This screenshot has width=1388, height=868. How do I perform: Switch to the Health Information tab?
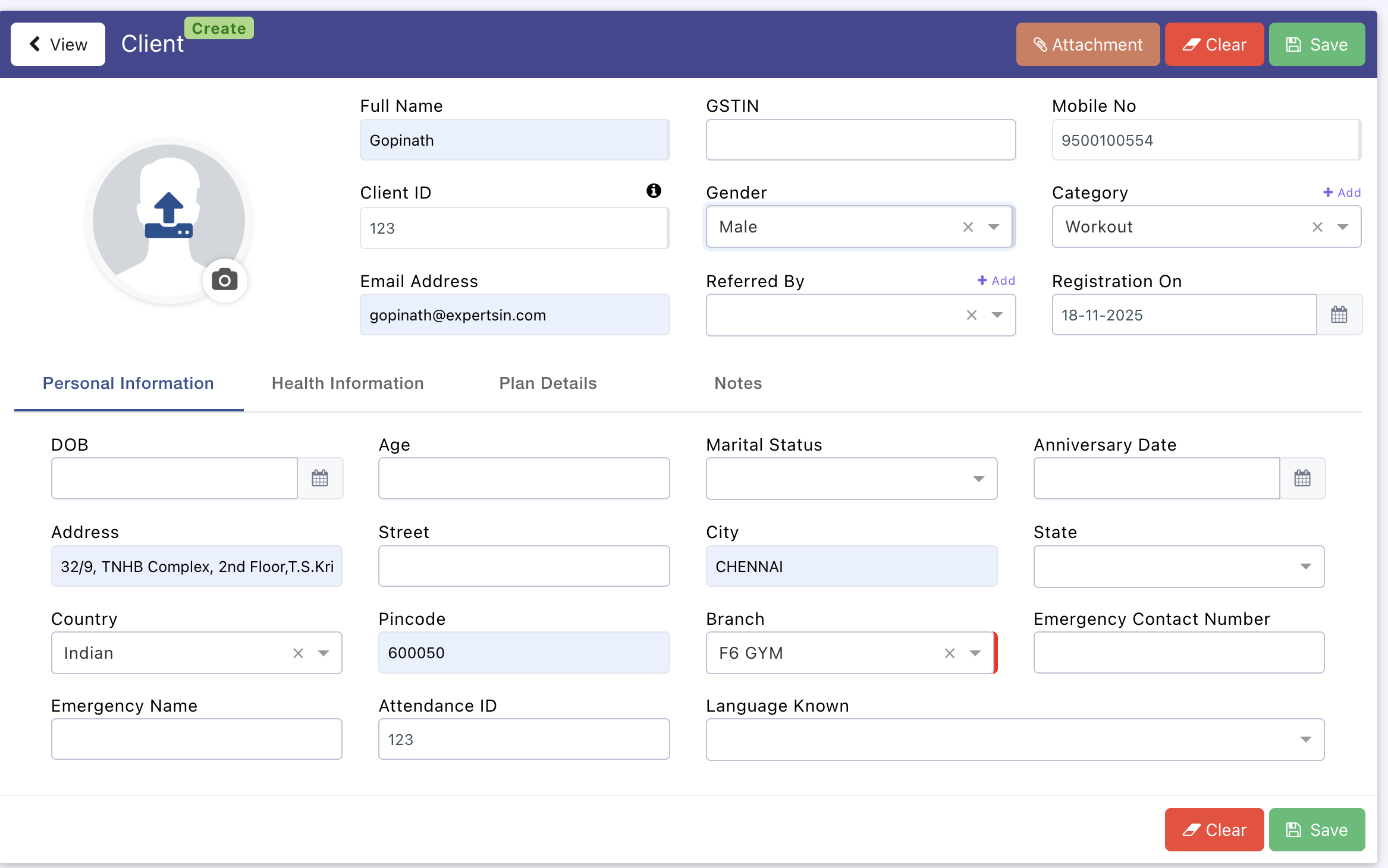click(347, 383)
